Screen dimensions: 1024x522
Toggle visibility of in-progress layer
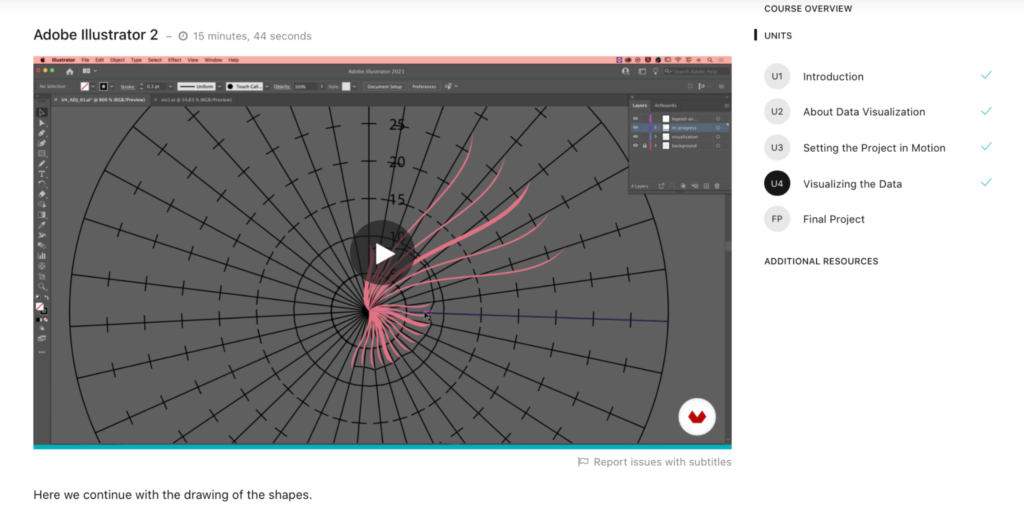point(635,127)
